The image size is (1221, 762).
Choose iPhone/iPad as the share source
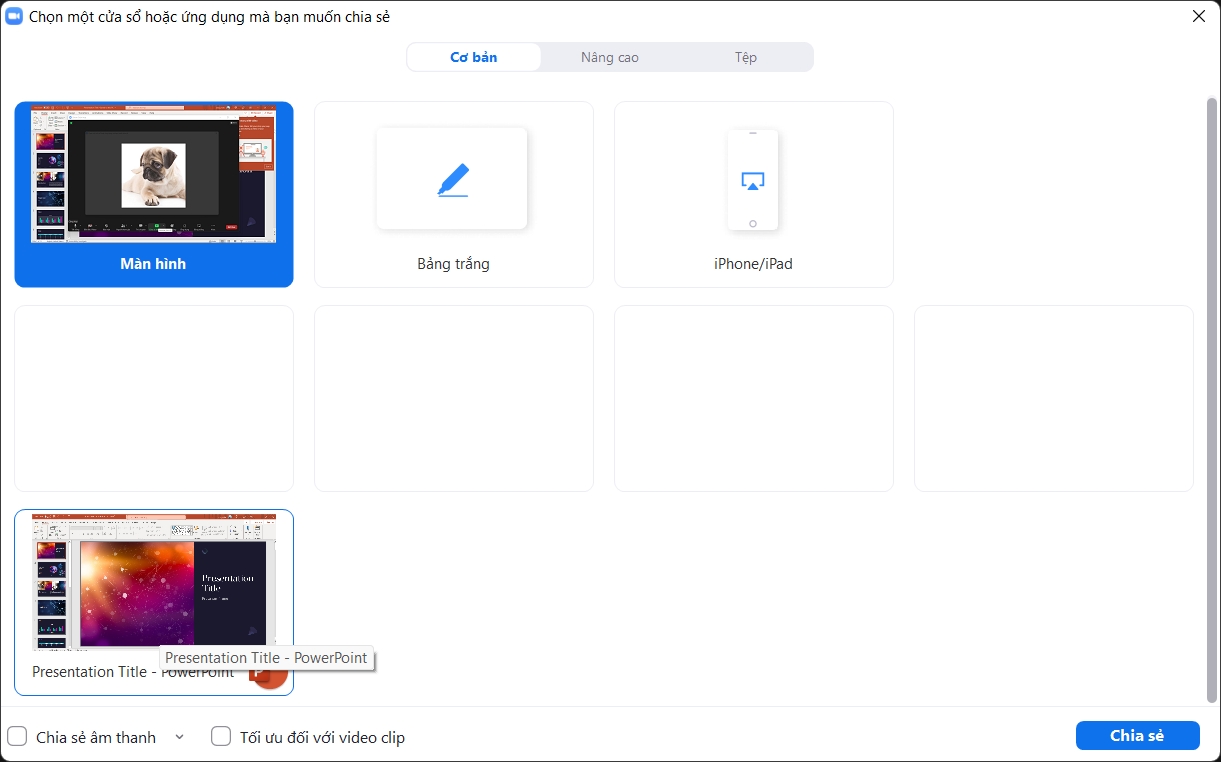click(x=753, y=194)
